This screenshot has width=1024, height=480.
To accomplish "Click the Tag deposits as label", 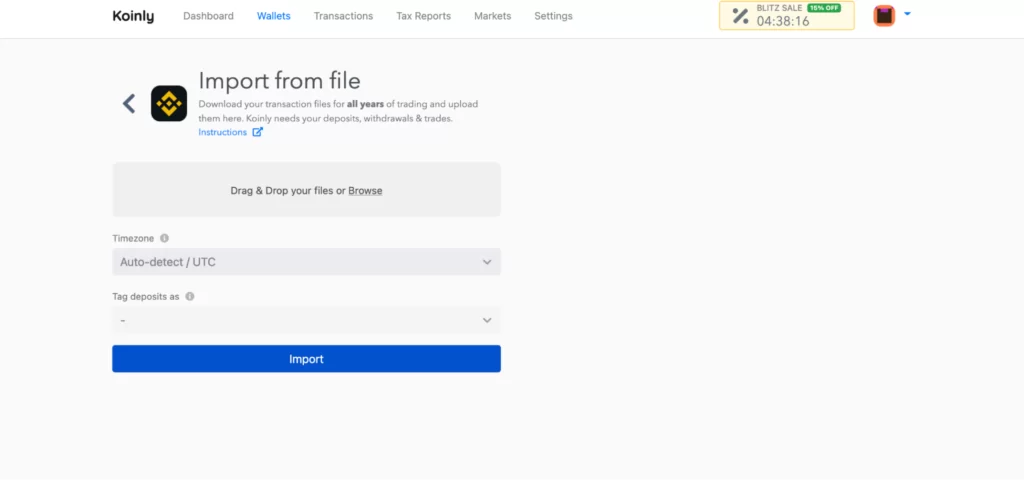I will (146, 296).
